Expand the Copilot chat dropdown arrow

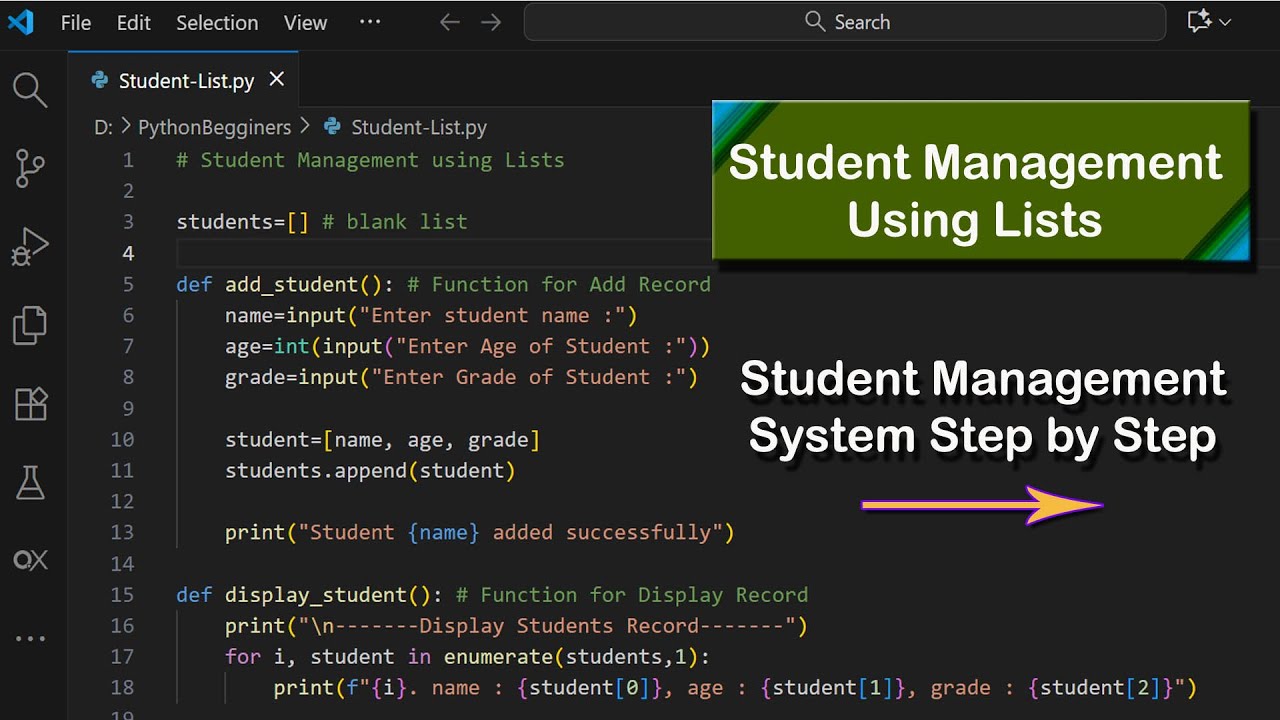(x=1225, y=22)
